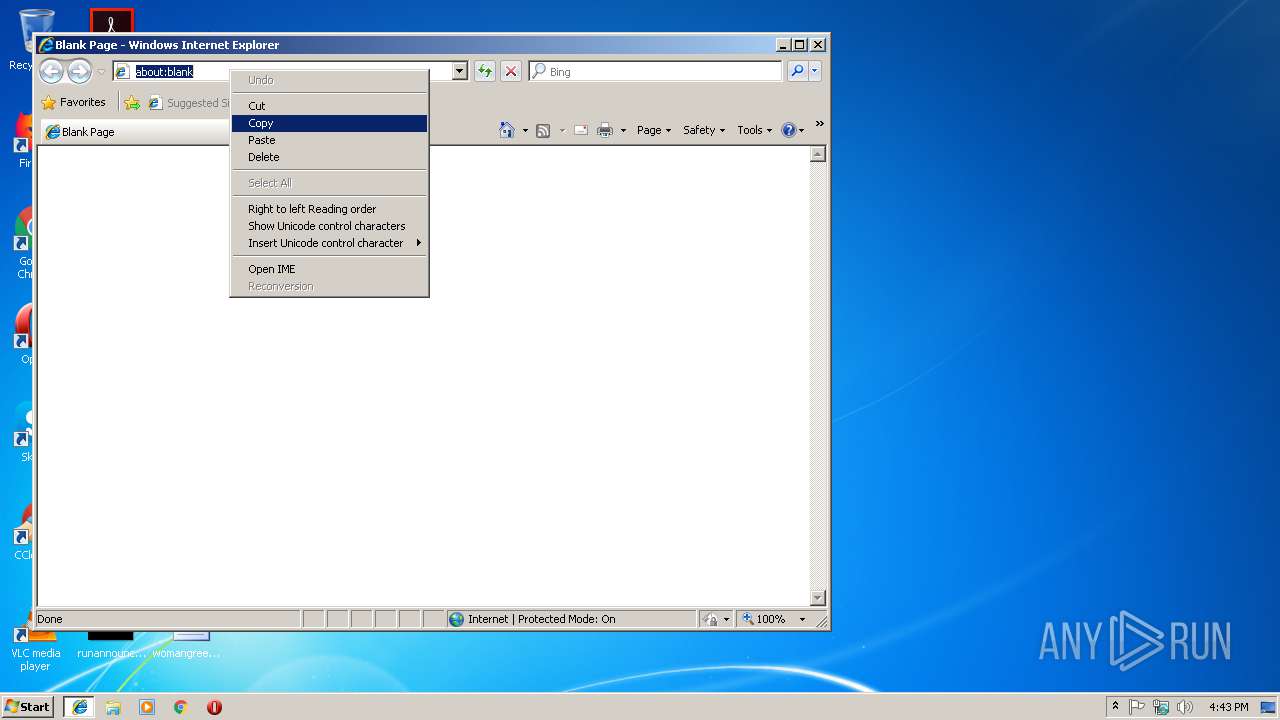Image resolution: width=1280 pixels, height=720 pixels.
Task: Open Windows Explorer from taskbar
Action: pyautogui.click(x=113, y=707)
